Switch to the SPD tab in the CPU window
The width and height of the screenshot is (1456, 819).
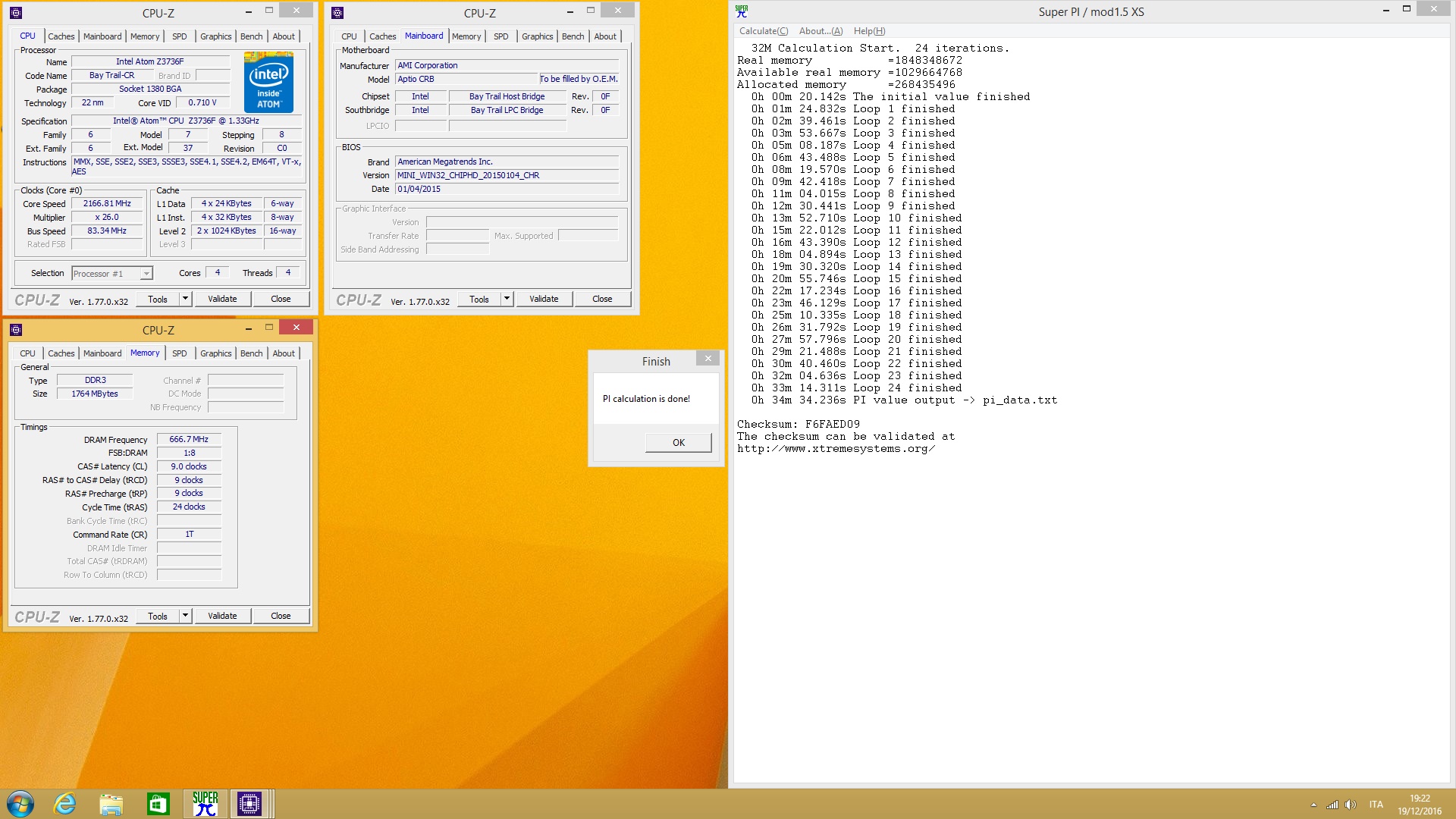point(179,36)
